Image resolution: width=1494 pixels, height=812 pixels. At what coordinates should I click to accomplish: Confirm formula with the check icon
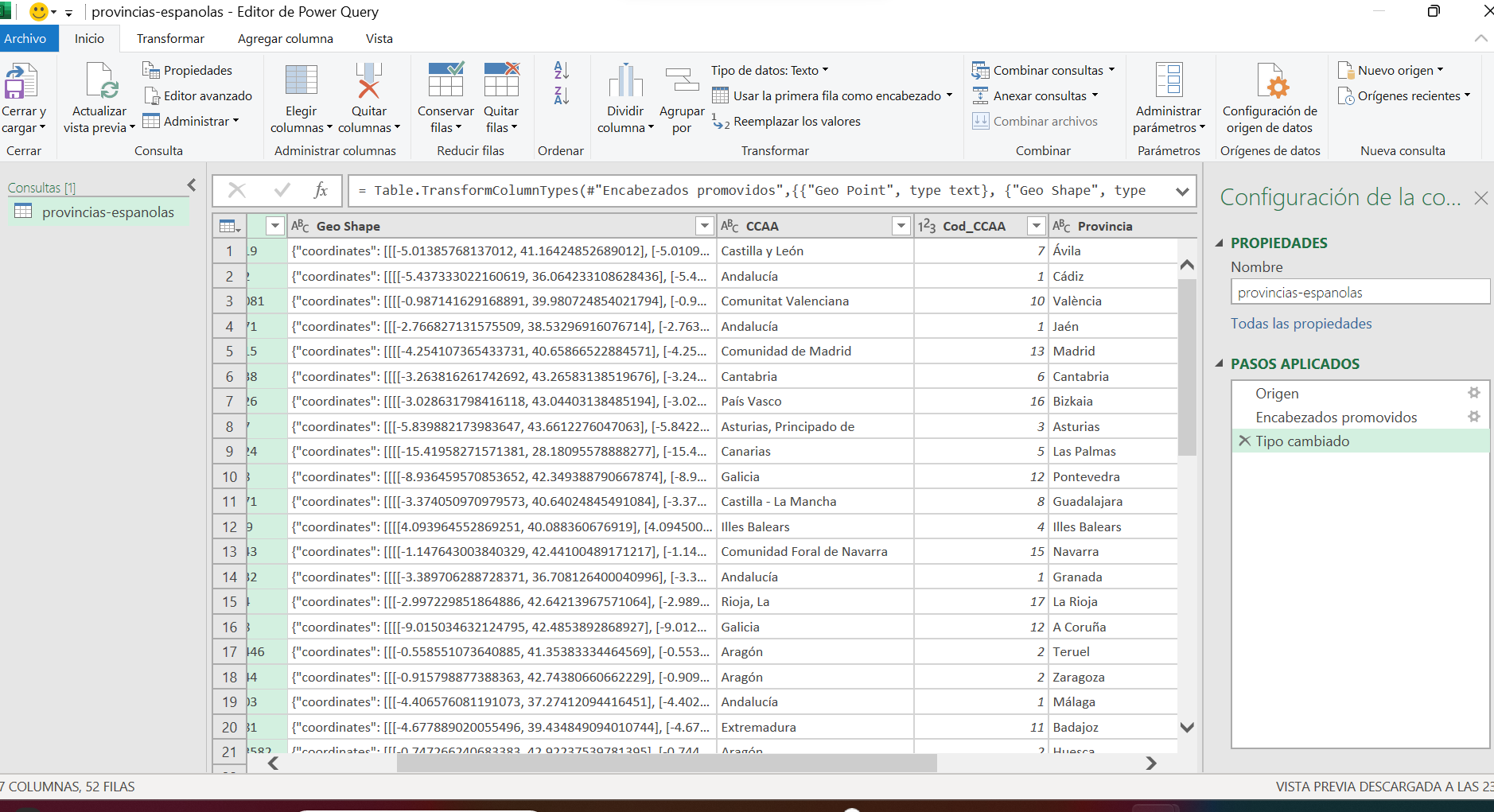click(x=282, y=190)
